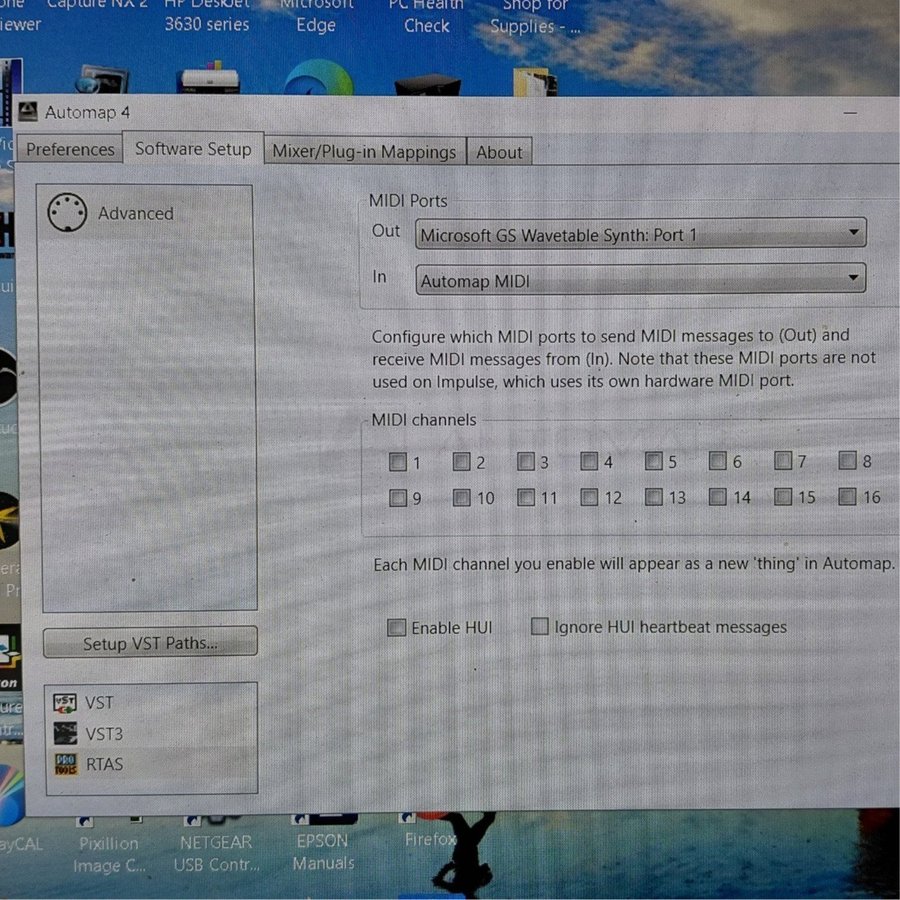Click the VST3 plug-in icon

[x=65, y=734]
